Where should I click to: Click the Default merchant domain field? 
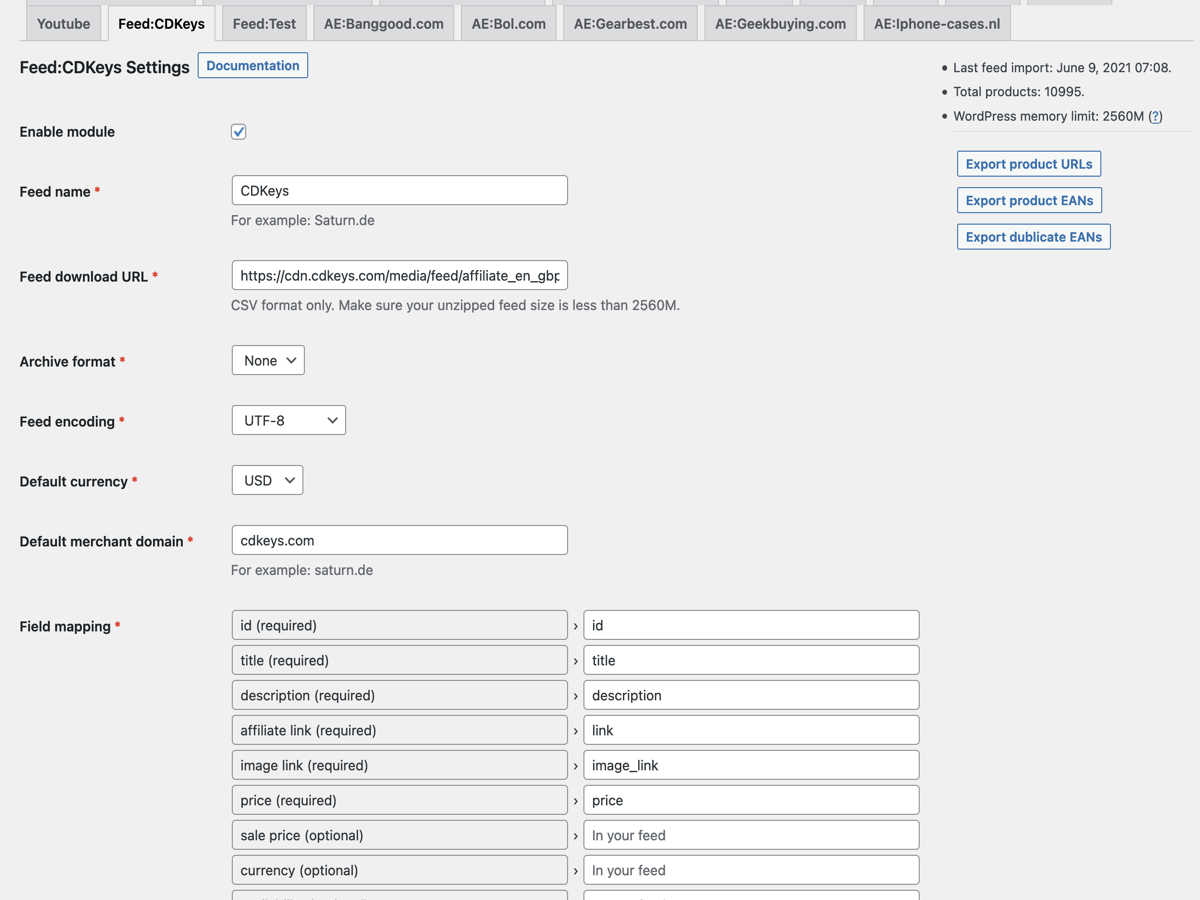[x=400, y=540]
